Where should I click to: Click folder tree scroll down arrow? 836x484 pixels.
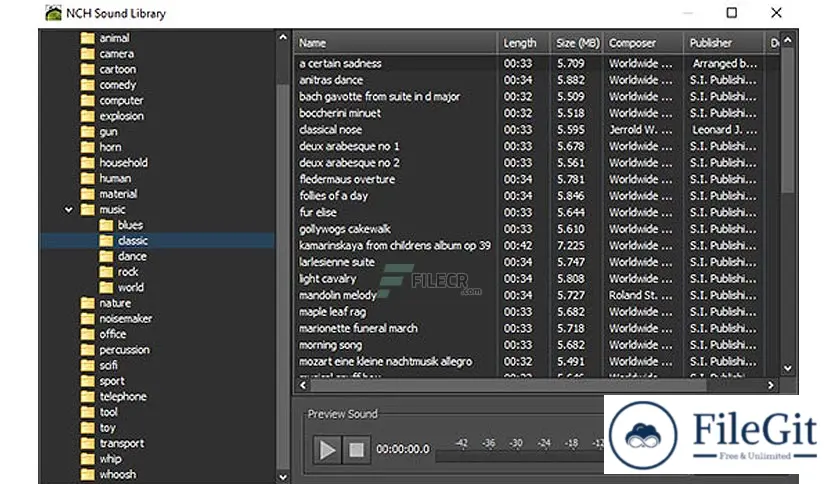click(283, 477)
